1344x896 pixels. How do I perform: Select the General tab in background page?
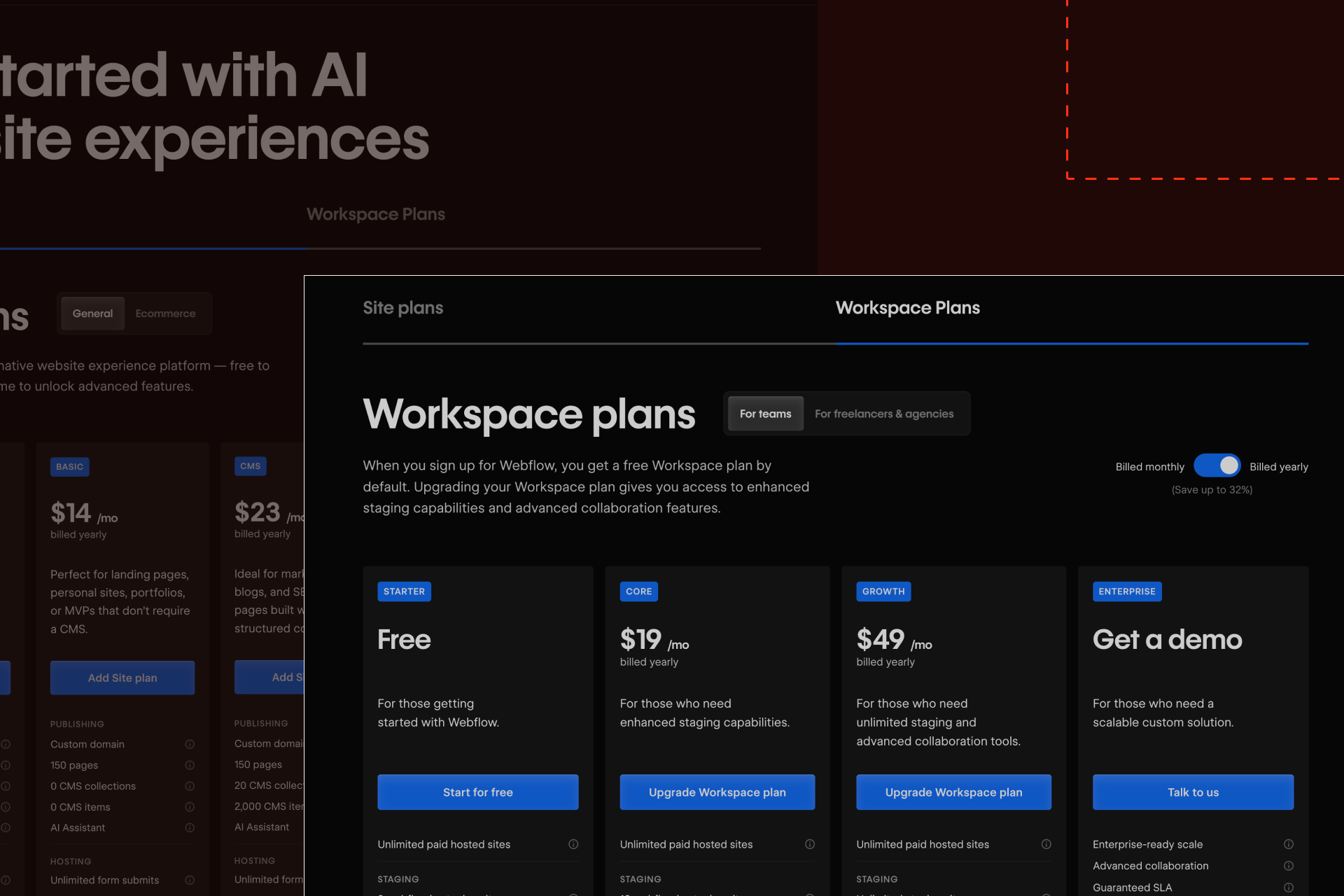pos(92,314)
